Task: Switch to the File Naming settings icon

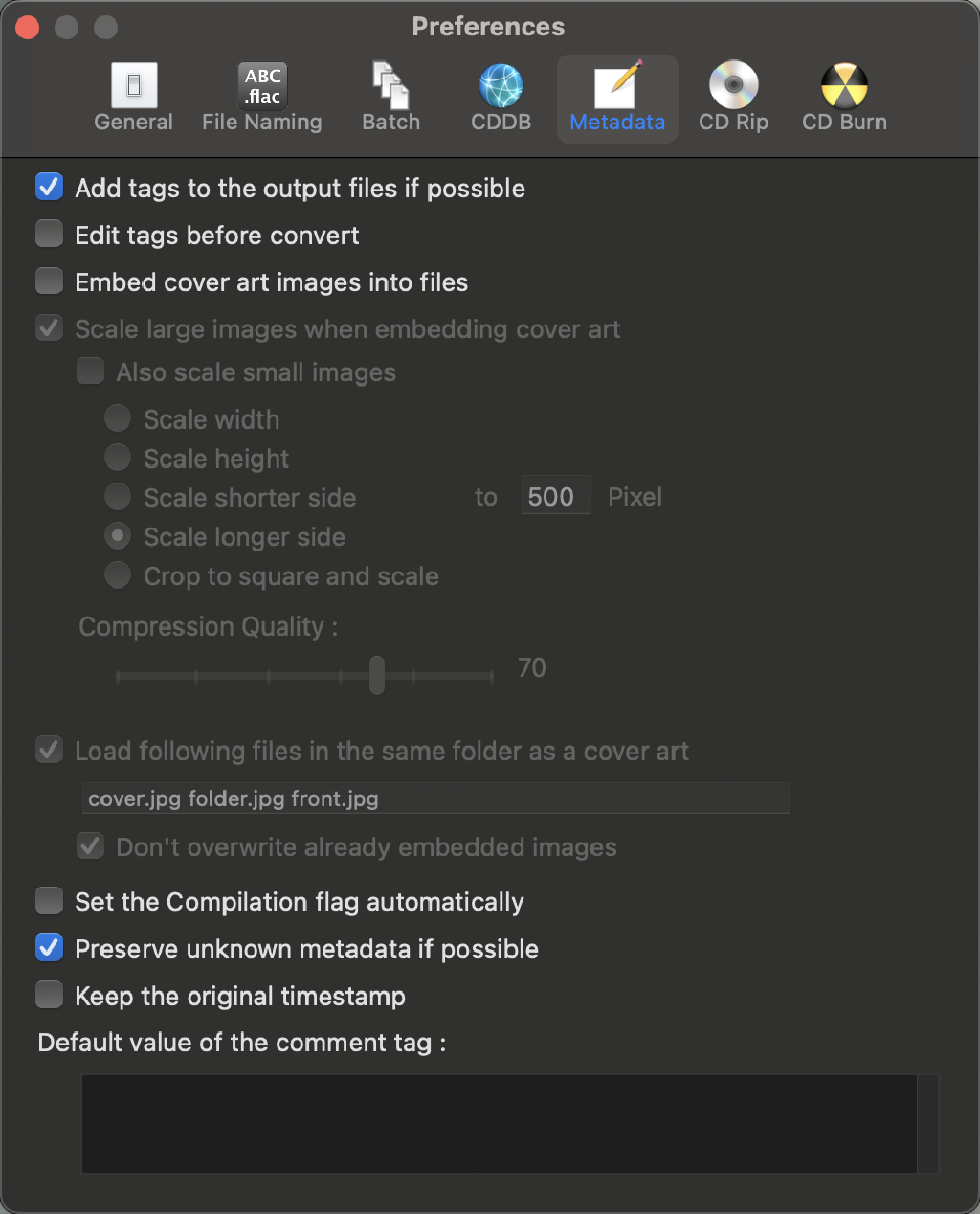Action: (x=261, y=96)
